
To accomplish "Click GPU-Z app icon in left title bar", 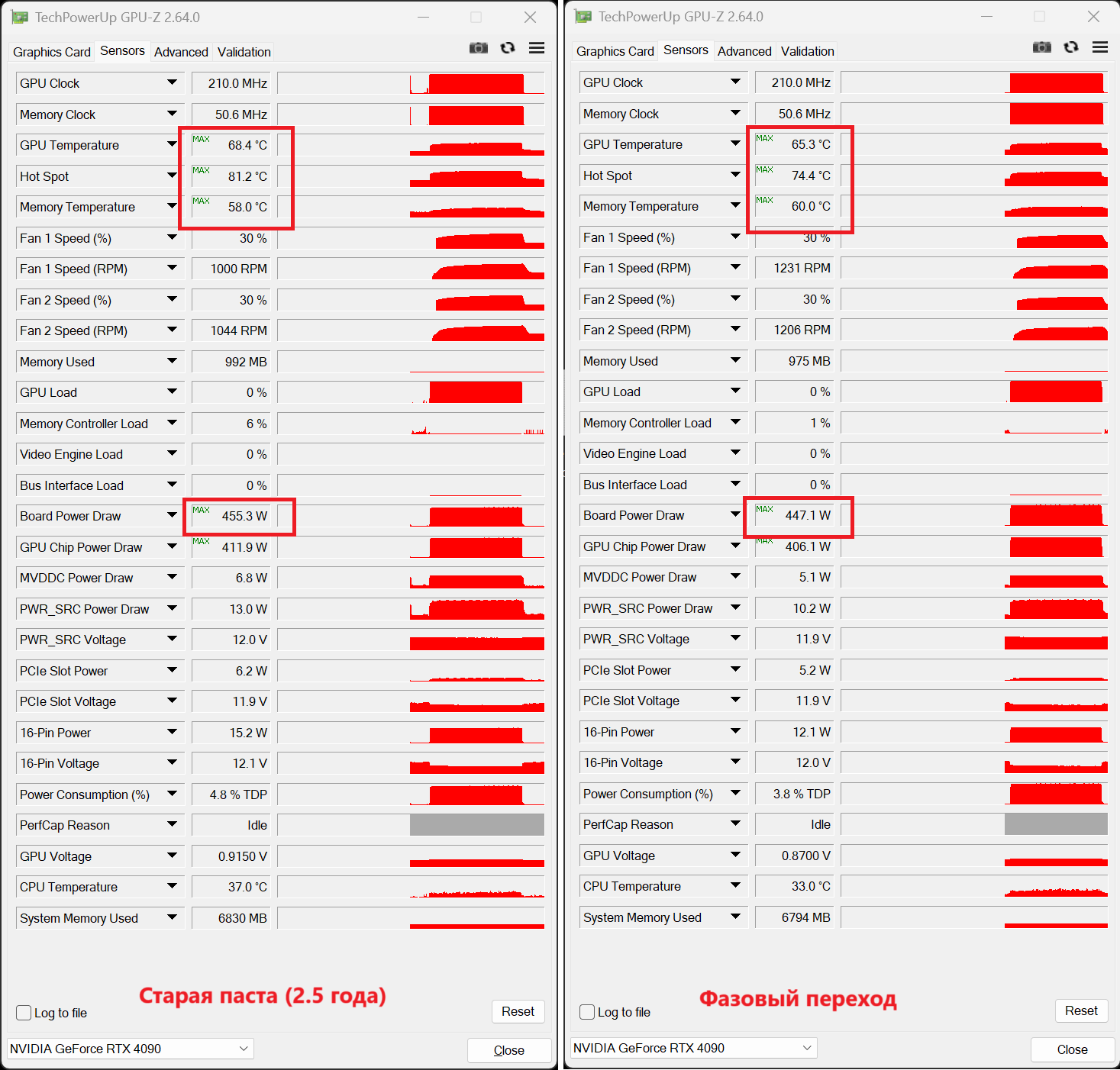I will click(20, 17).
